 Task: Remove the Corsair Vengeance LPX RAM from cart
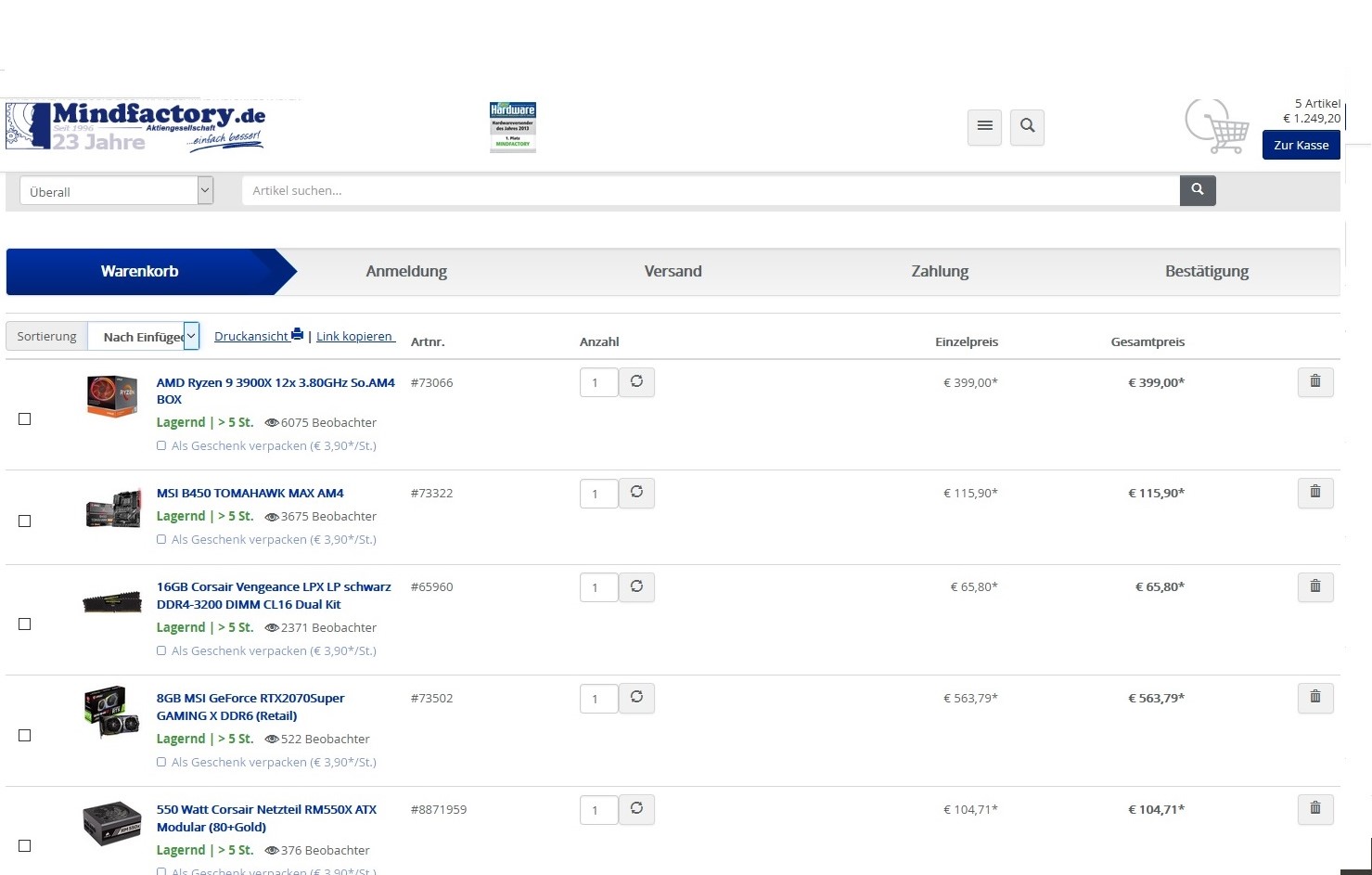[1315, 586]
